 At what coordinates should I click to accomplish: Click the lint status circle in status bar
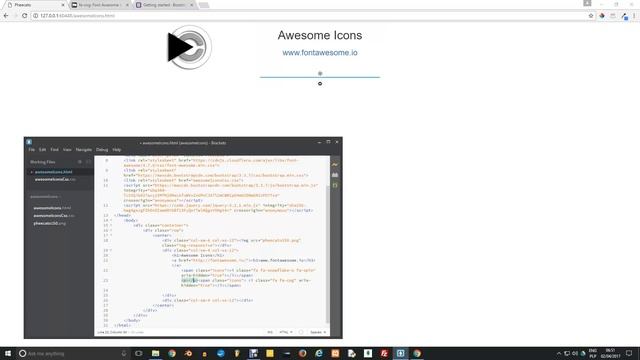(x=301, y=332)
